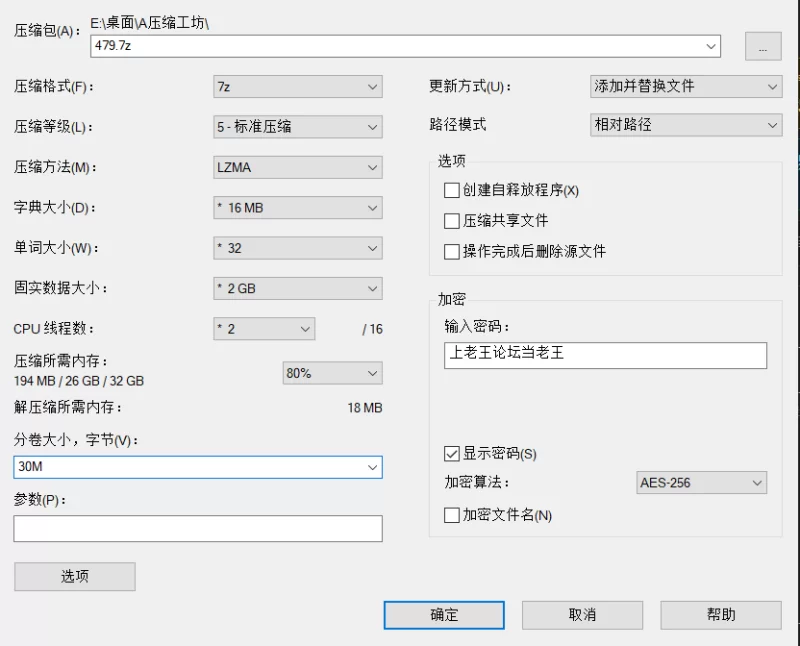Click the "选项" button at the dialog's lower left
The width and height of the screenshot is (800, 646).
tap(74, 577)
